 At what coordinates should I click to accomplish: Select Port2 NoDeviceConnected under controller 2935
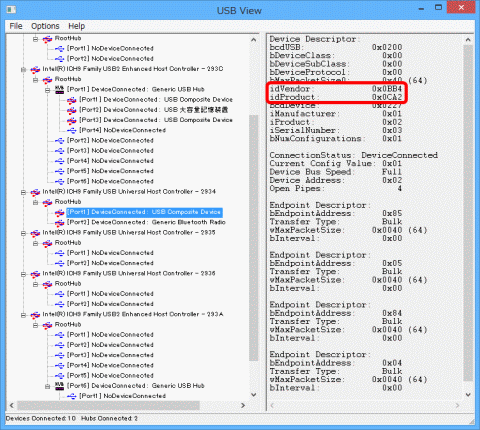tap(110, 263)
